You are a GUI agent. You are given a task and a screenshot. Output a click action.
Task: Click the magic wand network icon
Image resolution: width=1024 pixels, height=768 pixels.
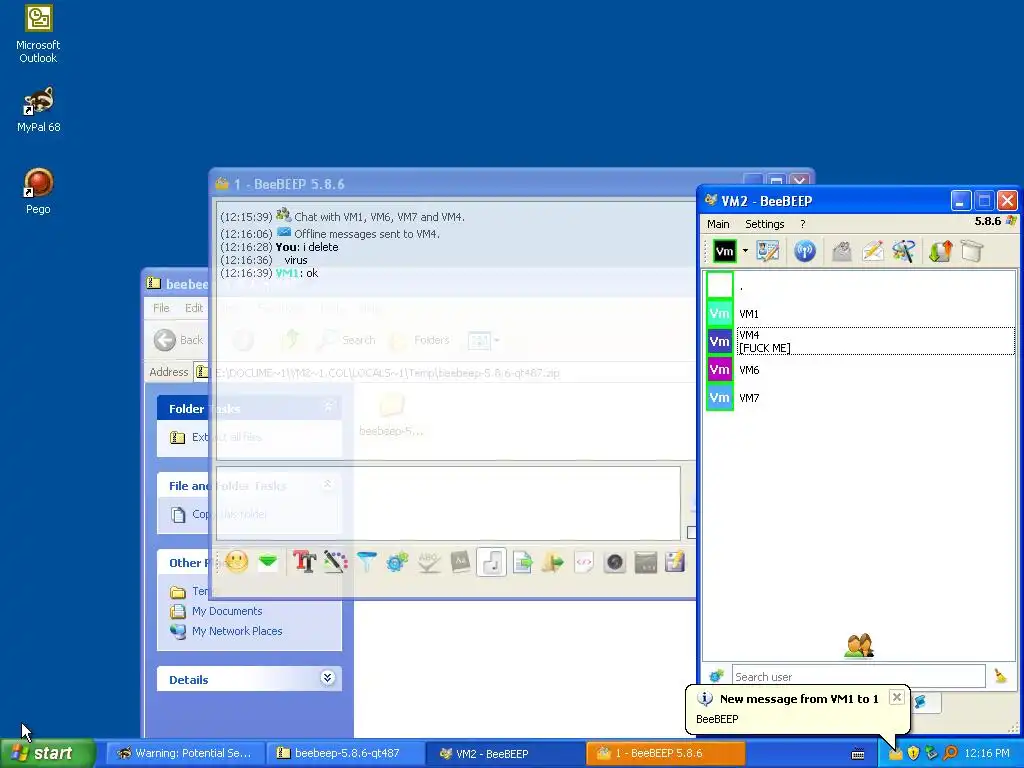[903, 251]
